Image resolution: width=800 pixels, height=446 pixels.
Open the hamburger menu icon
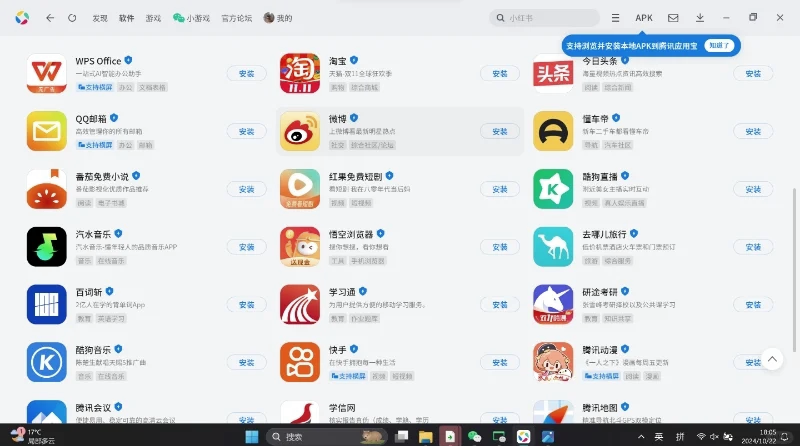[615, 18]
